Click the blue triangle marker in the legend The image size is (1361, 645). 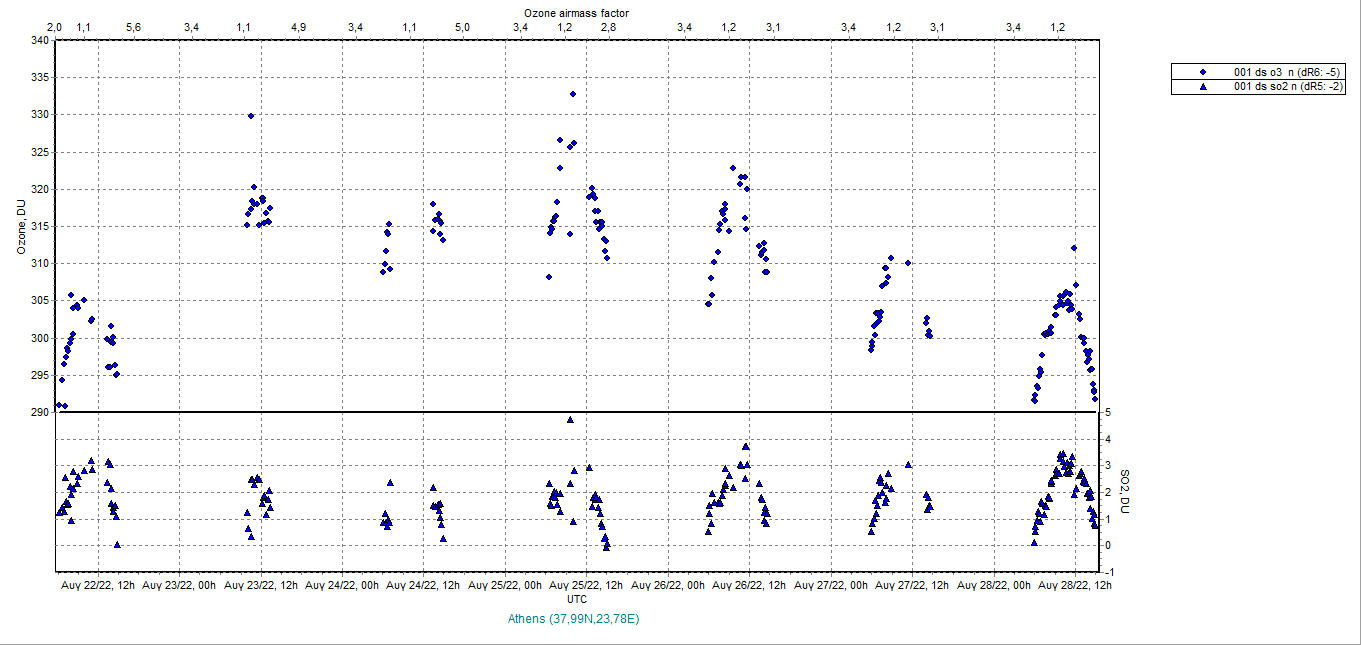pos(1203,87)
